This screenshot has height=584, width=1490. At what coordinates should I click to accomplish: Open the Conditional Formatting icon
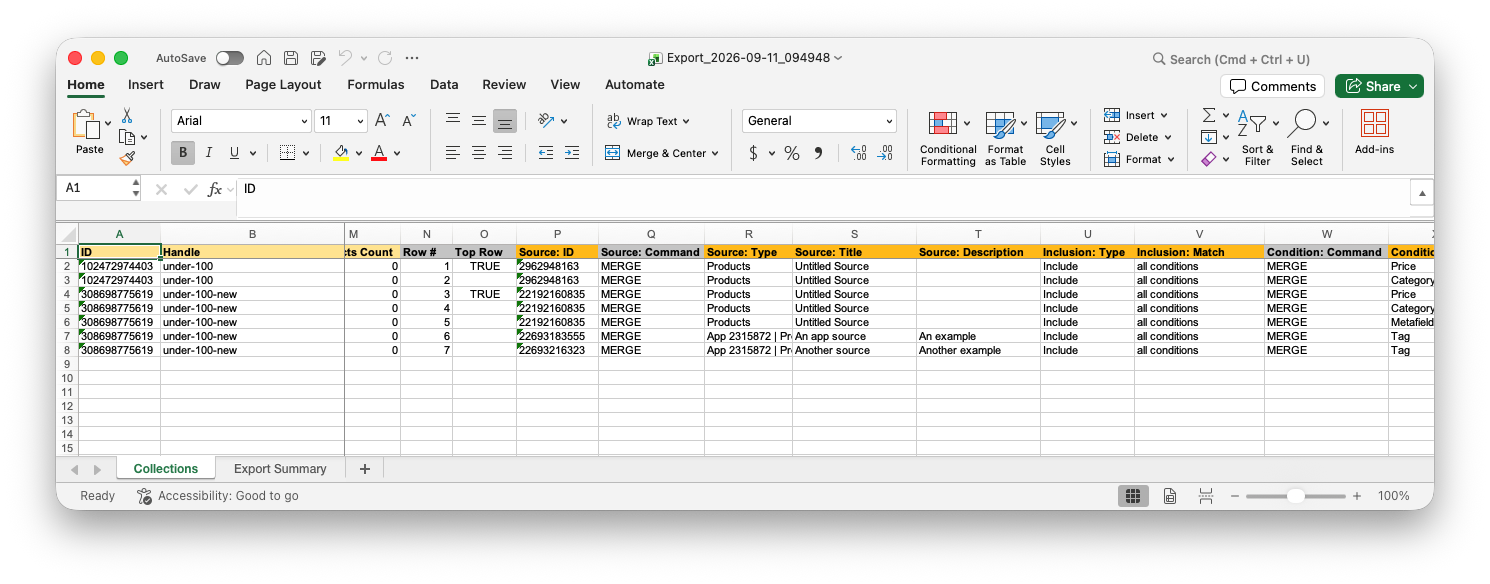point(943,124)
